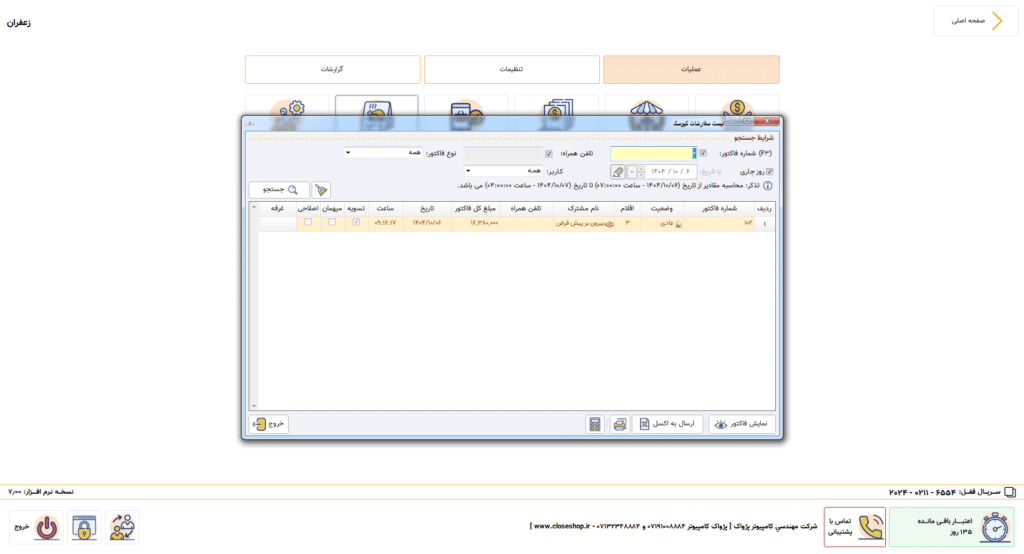Click the eraser icon beside date
The height and width of the screenshot is (554, 1024).
click(618, 172)
